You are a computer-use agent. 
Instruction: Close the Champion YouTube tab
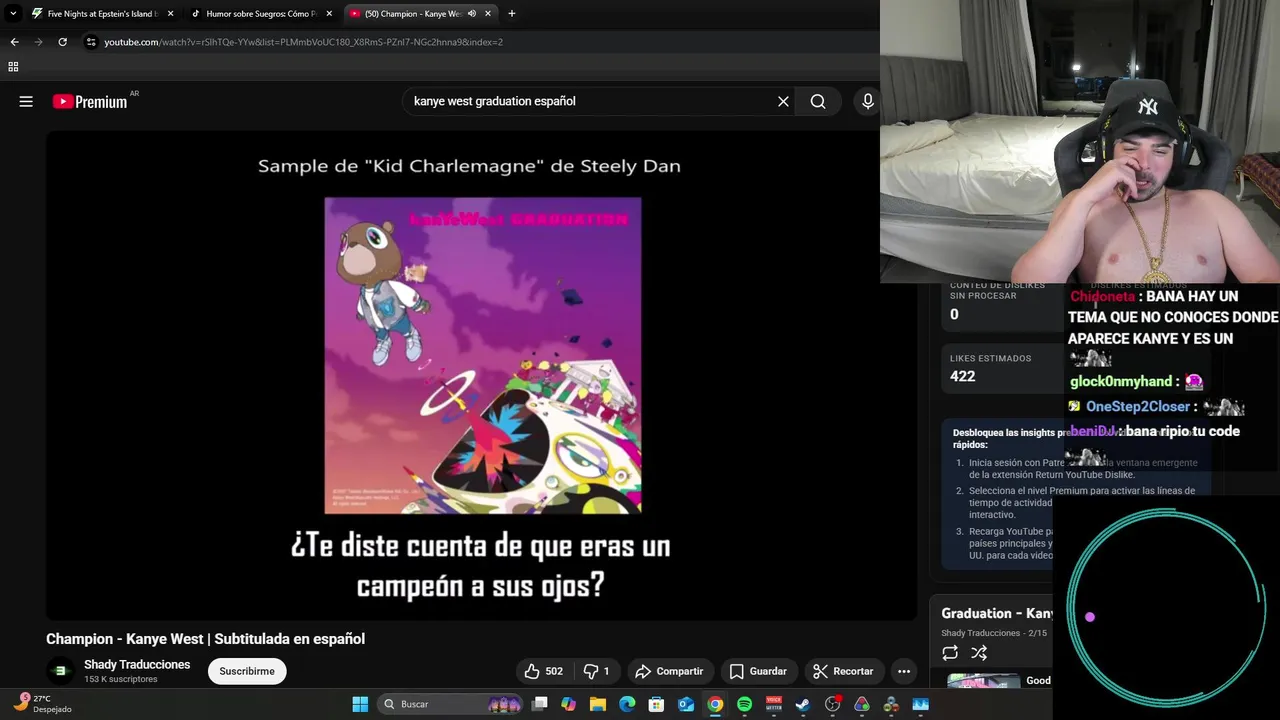pos(488,14)
